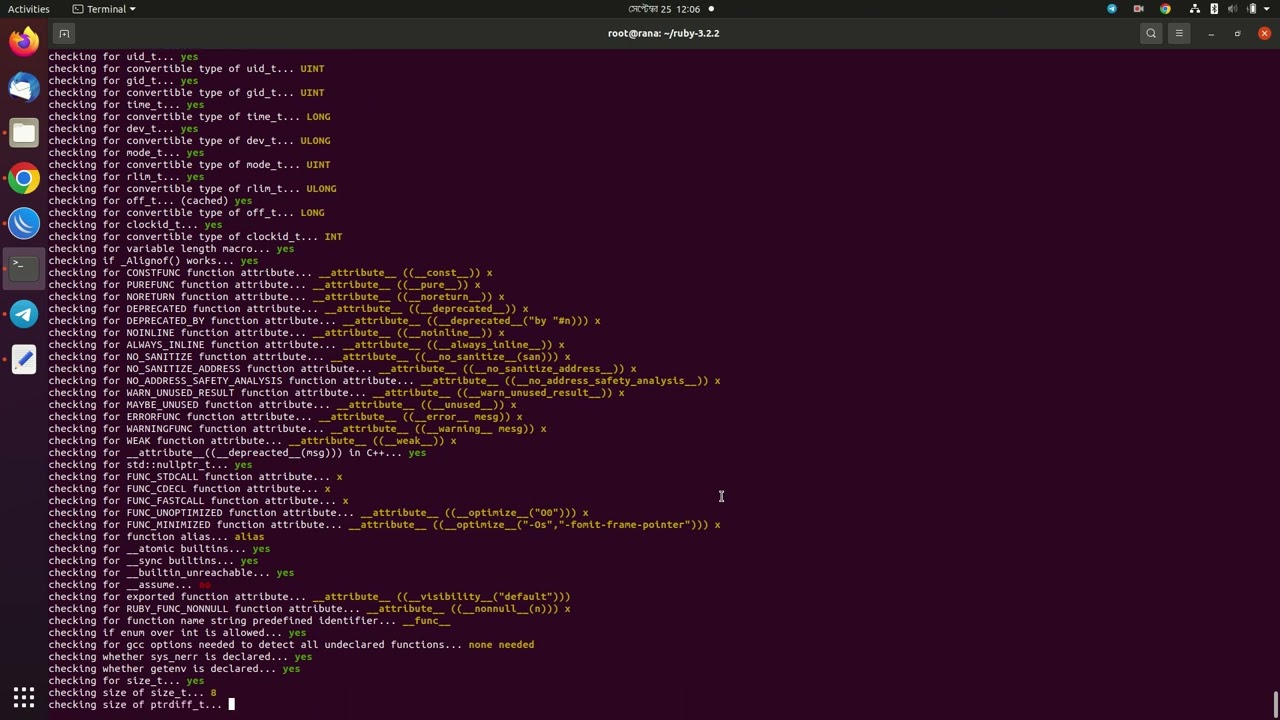Click the 'enum over int is allowed' line

point(177,633)
